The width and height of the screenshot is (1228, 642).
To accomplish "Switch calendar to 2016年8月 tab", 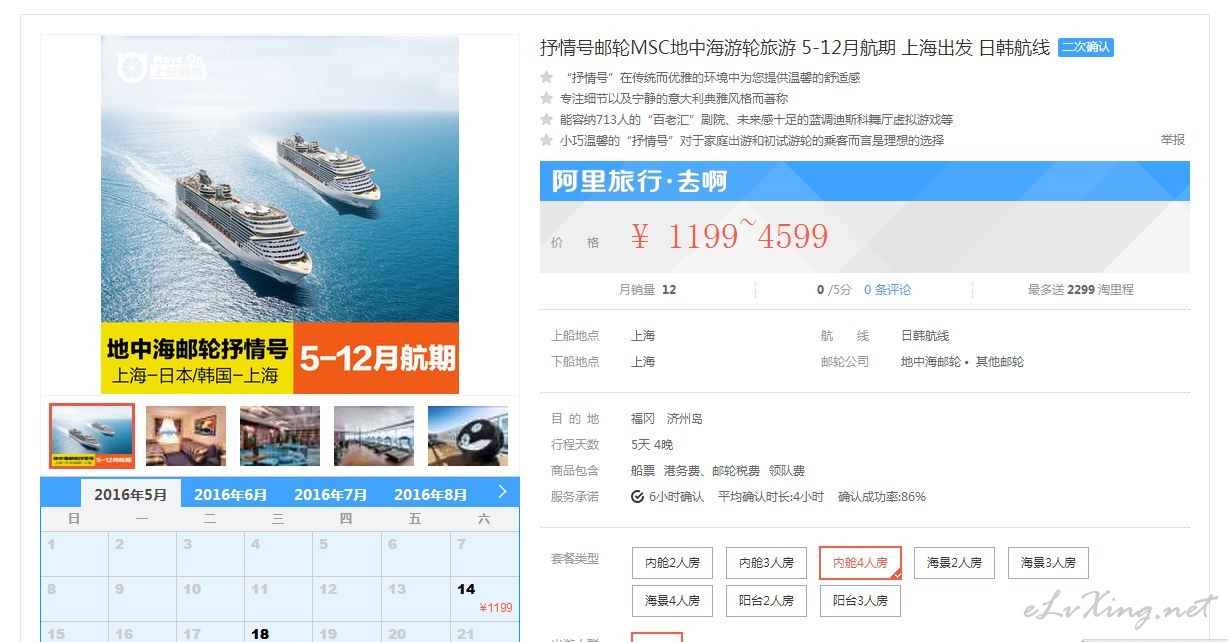I will coord(431,495).
